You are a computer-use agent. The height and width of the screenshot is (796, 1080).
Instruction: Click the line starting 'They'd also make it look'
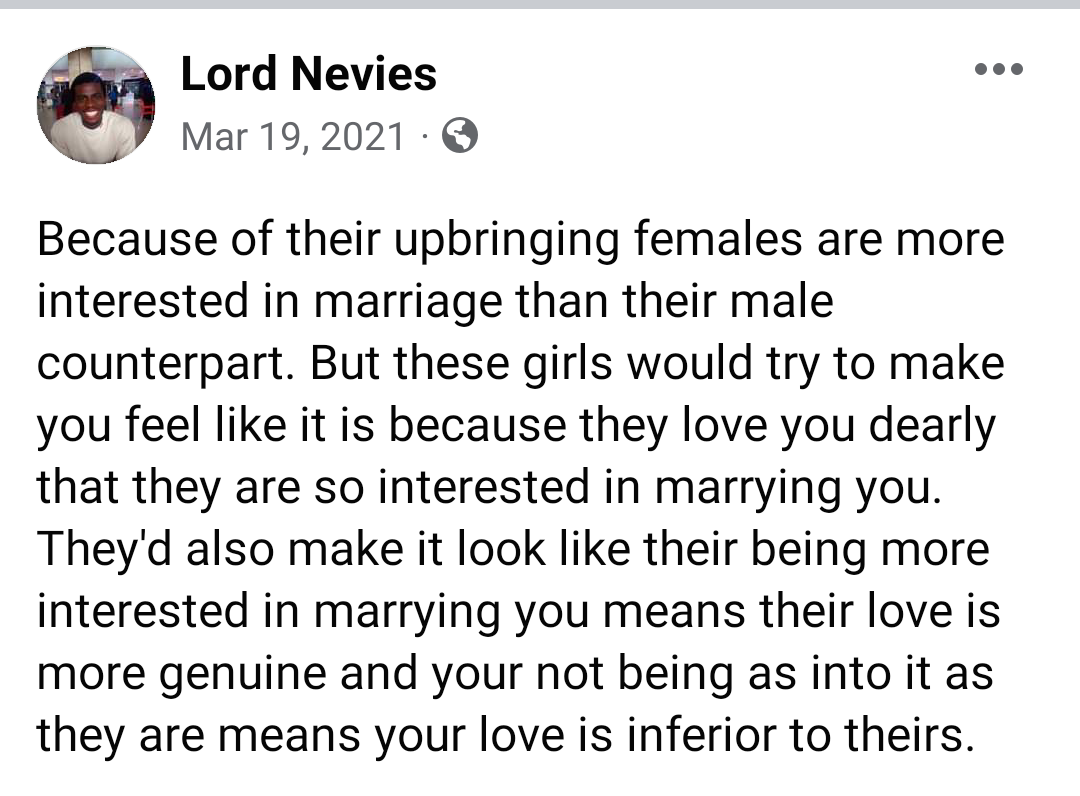point(513,549)
